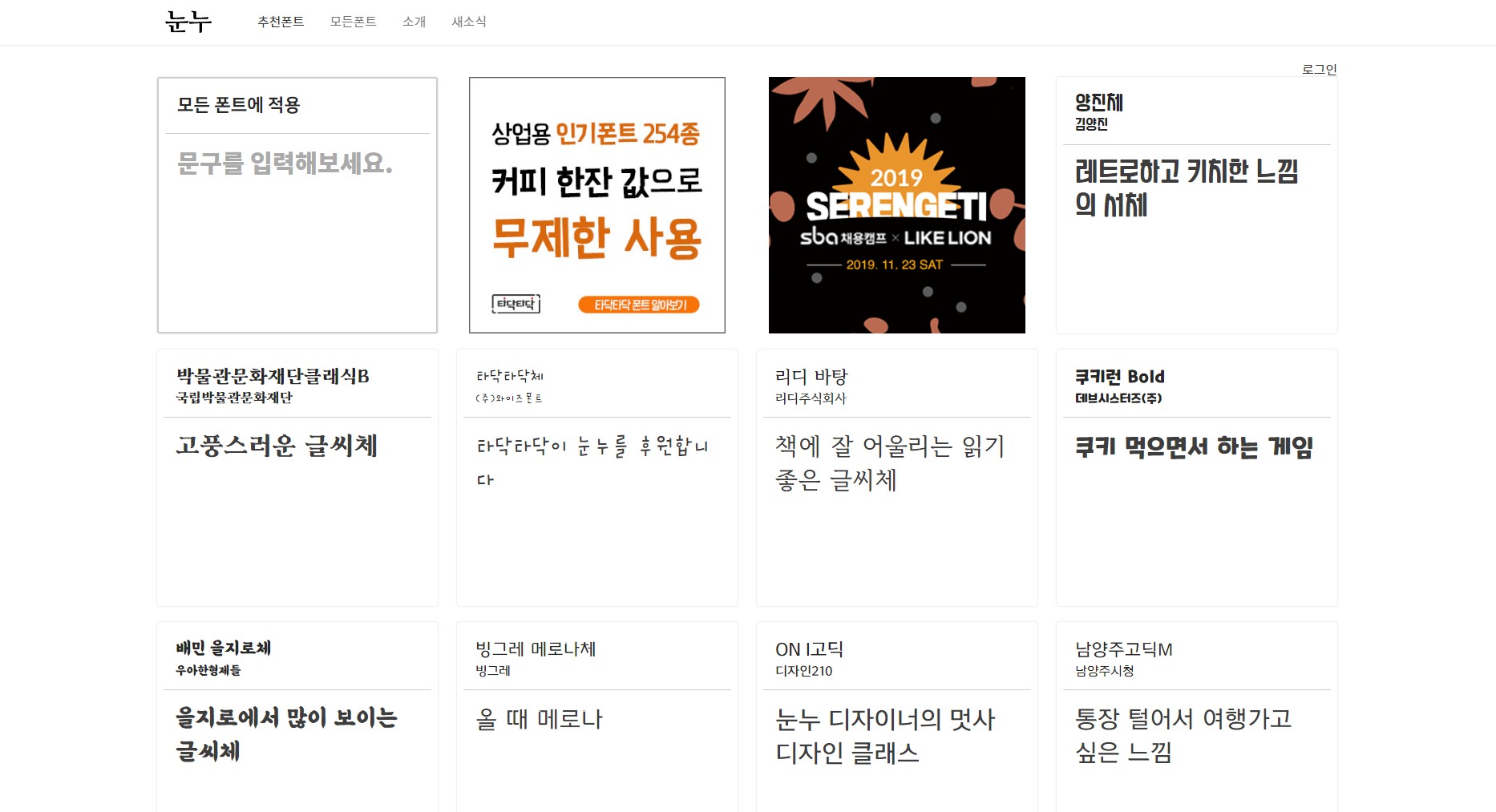This screenshot has height=812, width=1496.
Task: Open the 빙그레 메로나체 font title
Action: point(536,648)
